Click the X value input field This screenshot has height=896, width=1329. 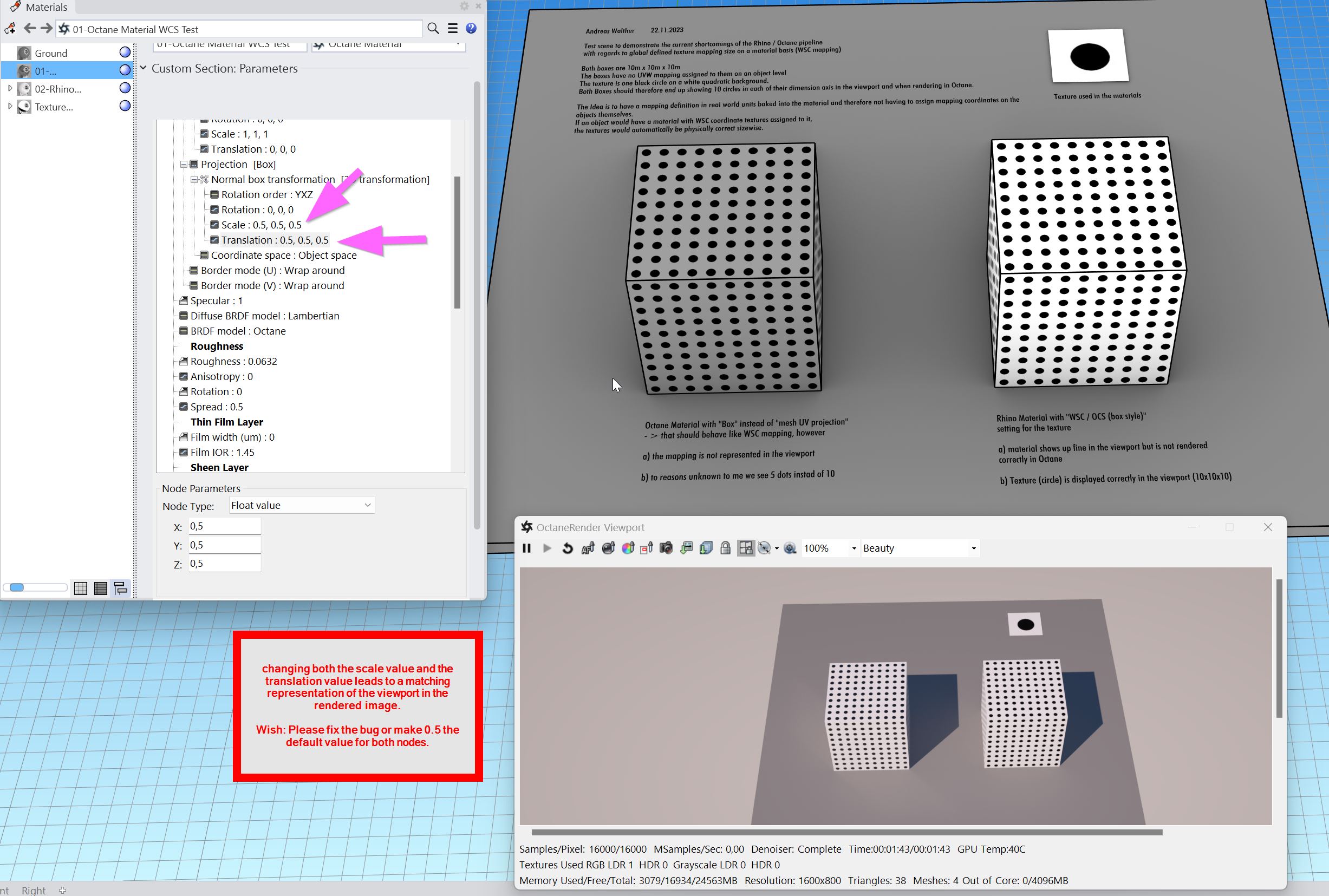(225, 526)
